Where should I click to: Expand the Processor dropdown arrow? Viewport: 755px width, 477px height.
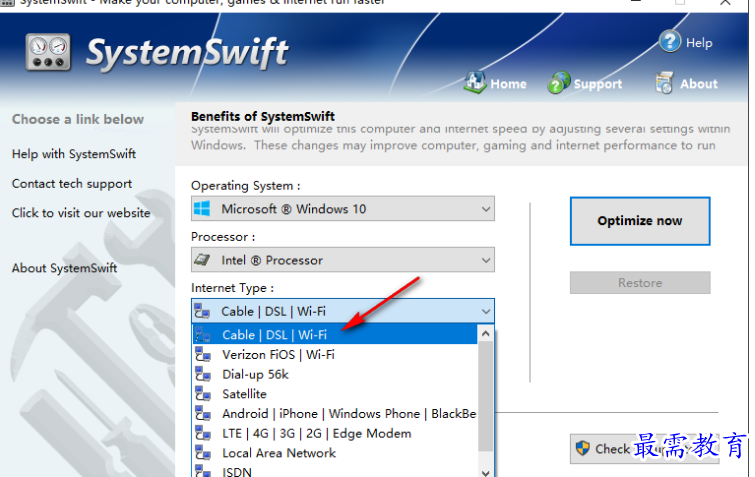(486, 260)
